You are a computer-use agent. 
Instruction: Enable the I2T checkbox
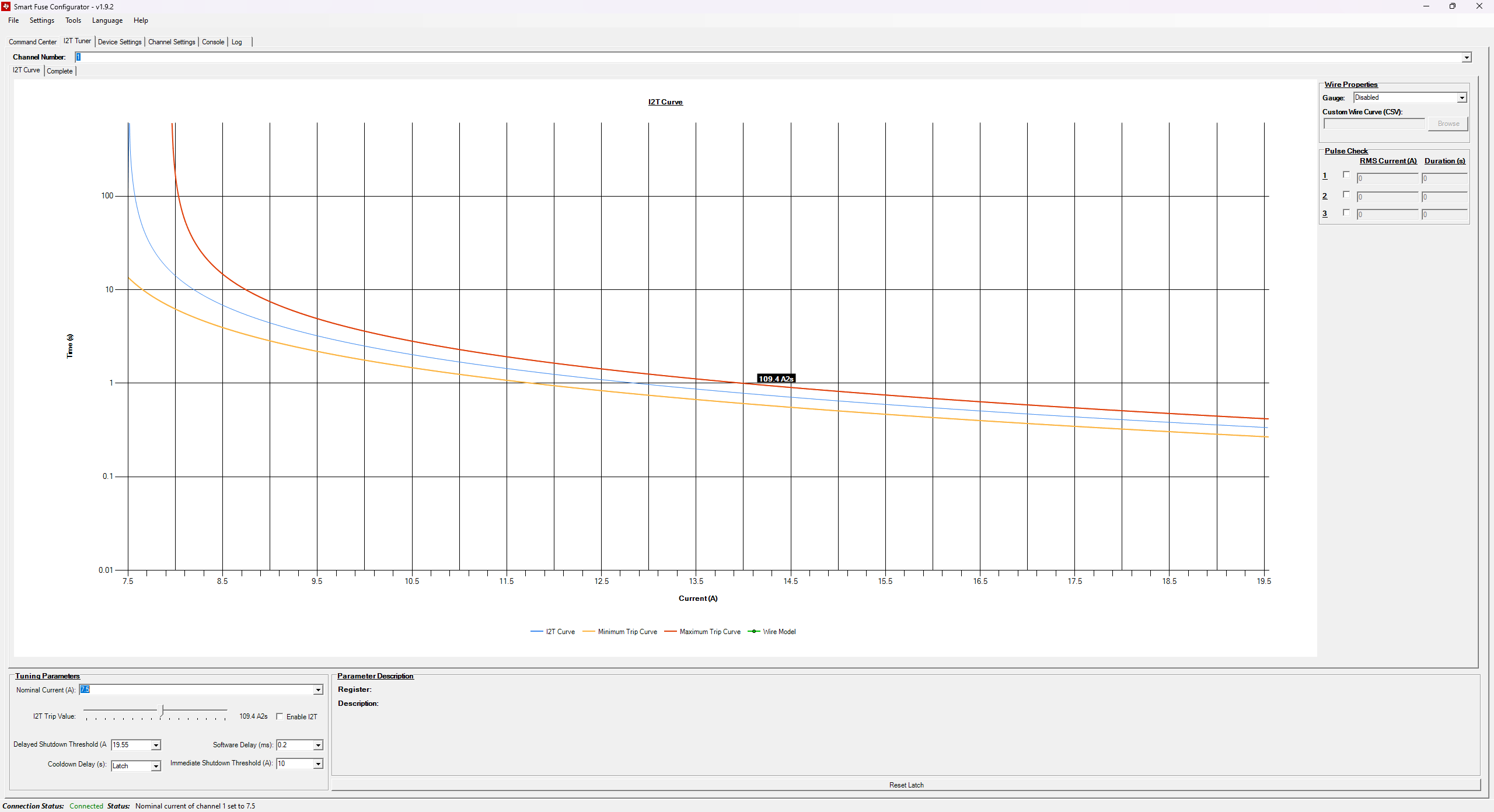[x=280, y=716]
